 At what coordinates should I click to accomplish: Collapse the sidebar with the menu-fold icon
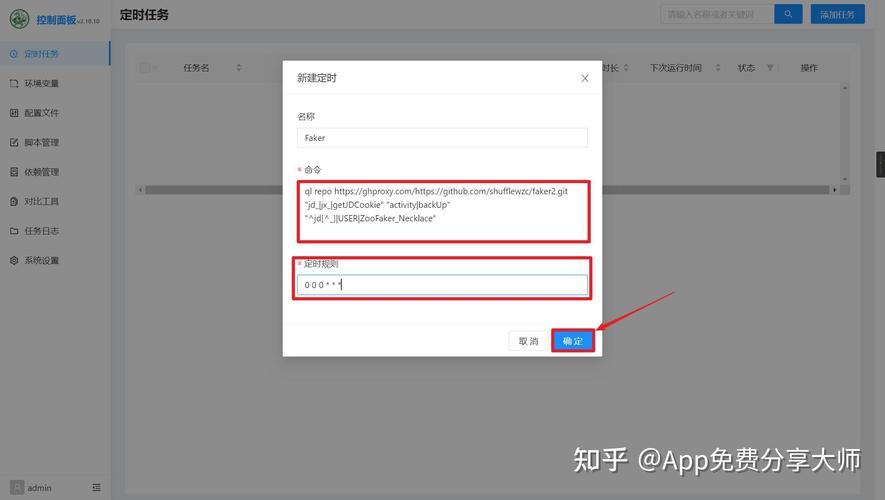(x=97, y=487)
